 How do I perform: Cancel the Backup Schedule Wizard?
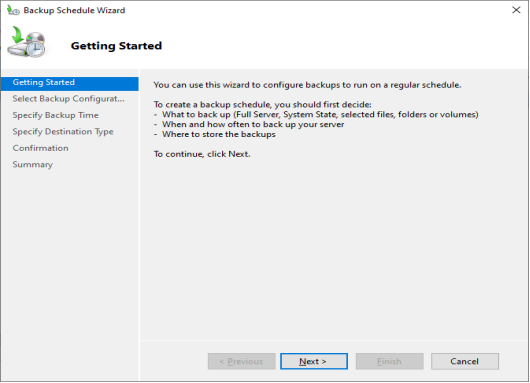tap(464, 361)
